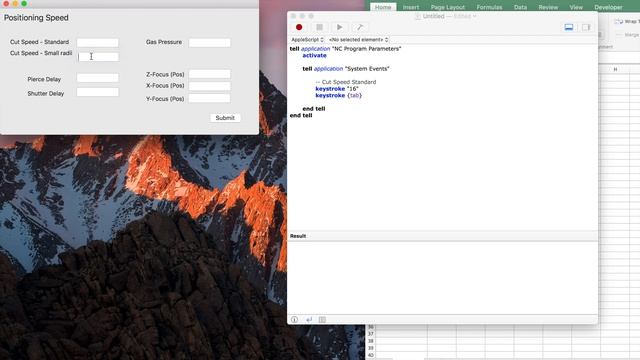Select Excel row 39 header

(371, 348)
